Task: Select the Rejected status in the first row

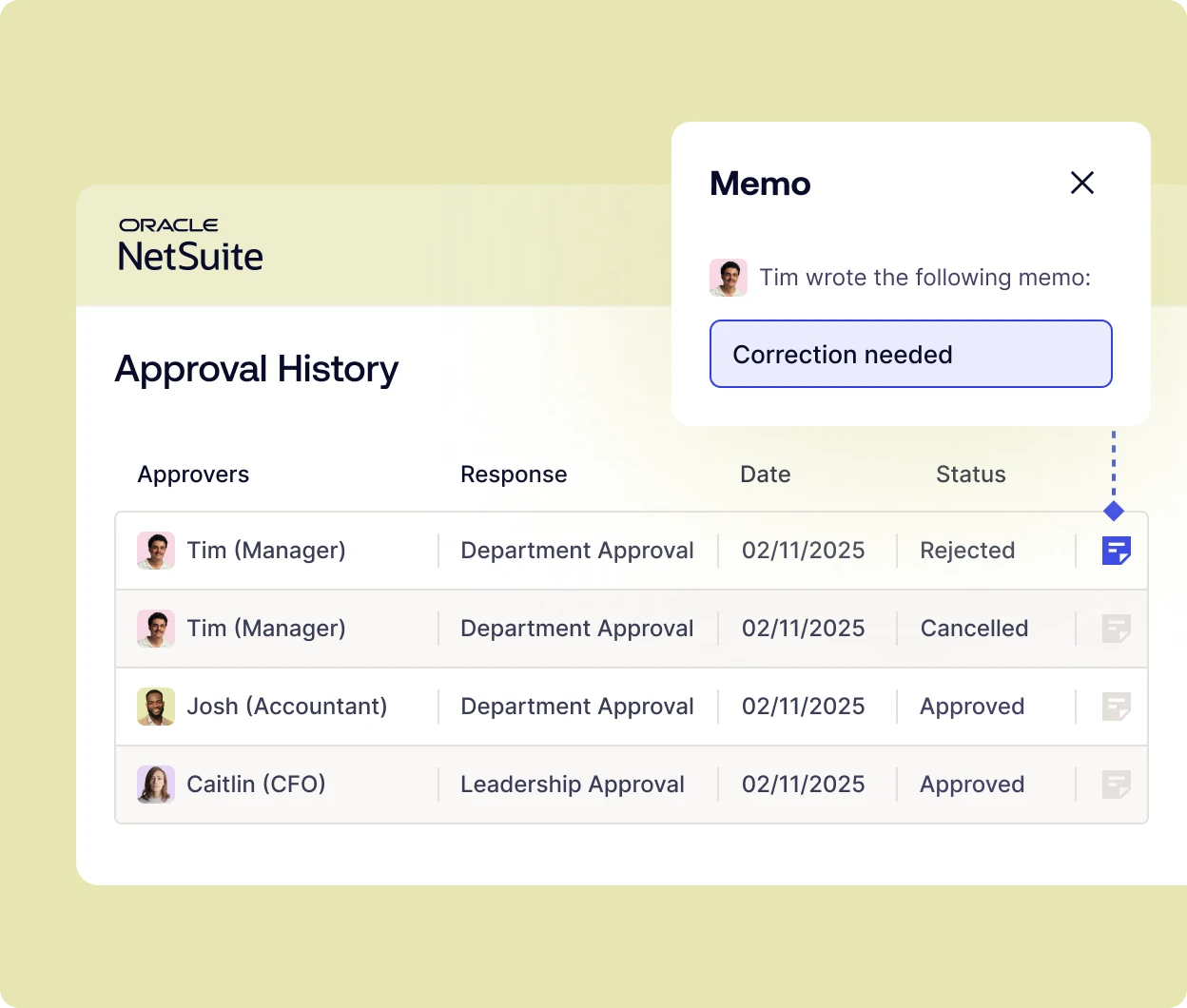Action: click(x=967, y=551)
